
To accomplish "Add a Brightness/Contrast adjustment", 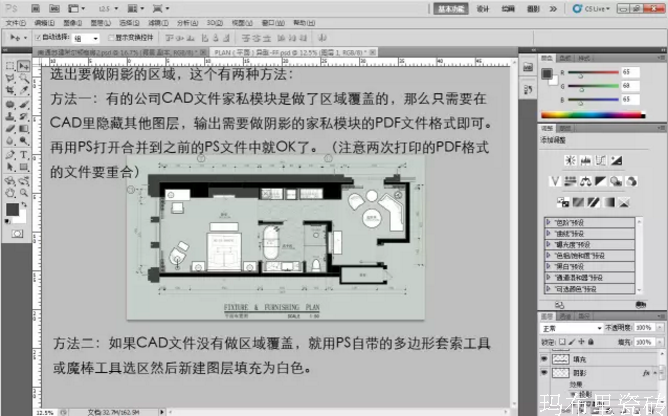I will click(570, 160).
